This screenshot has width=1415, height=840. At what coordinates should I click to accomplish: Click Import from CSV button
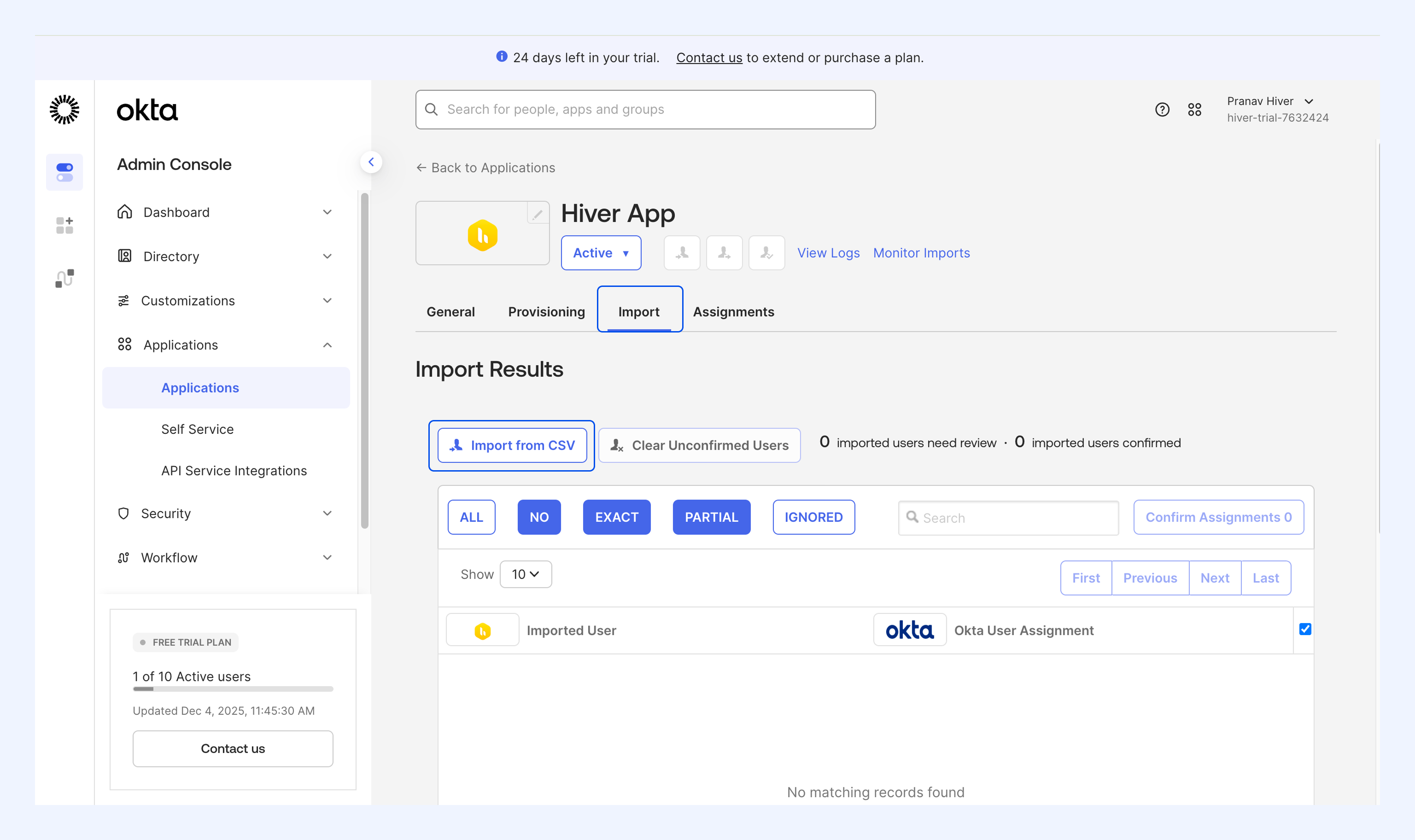click(512, 445)
